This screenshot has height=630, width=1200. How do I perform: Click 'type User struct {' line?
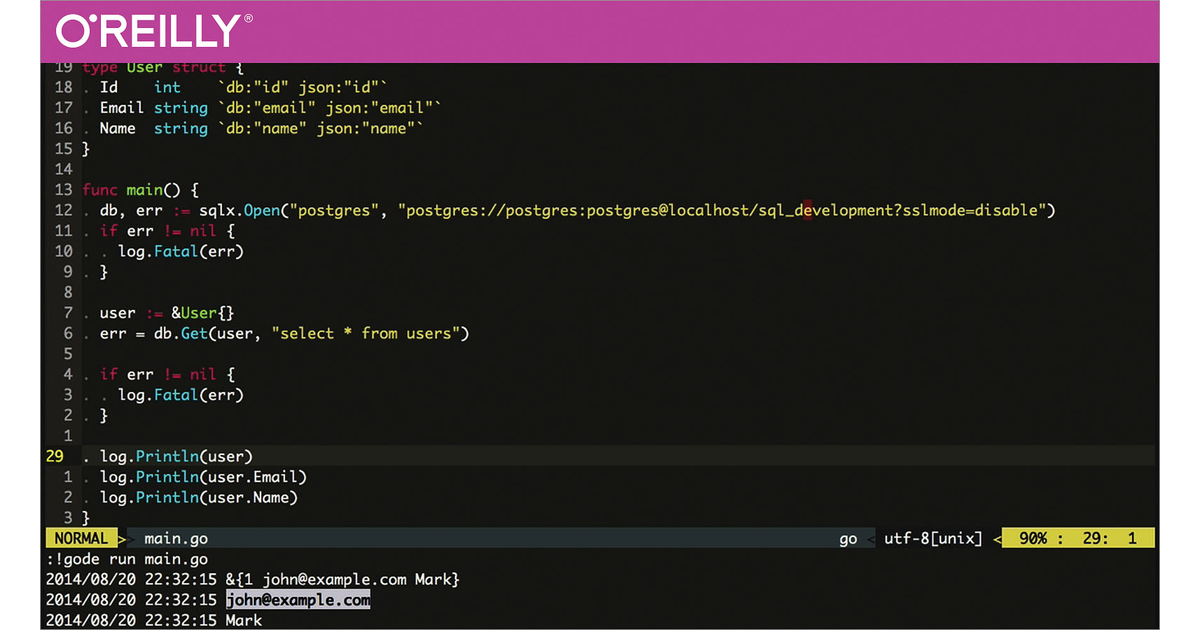coord(163,67)
